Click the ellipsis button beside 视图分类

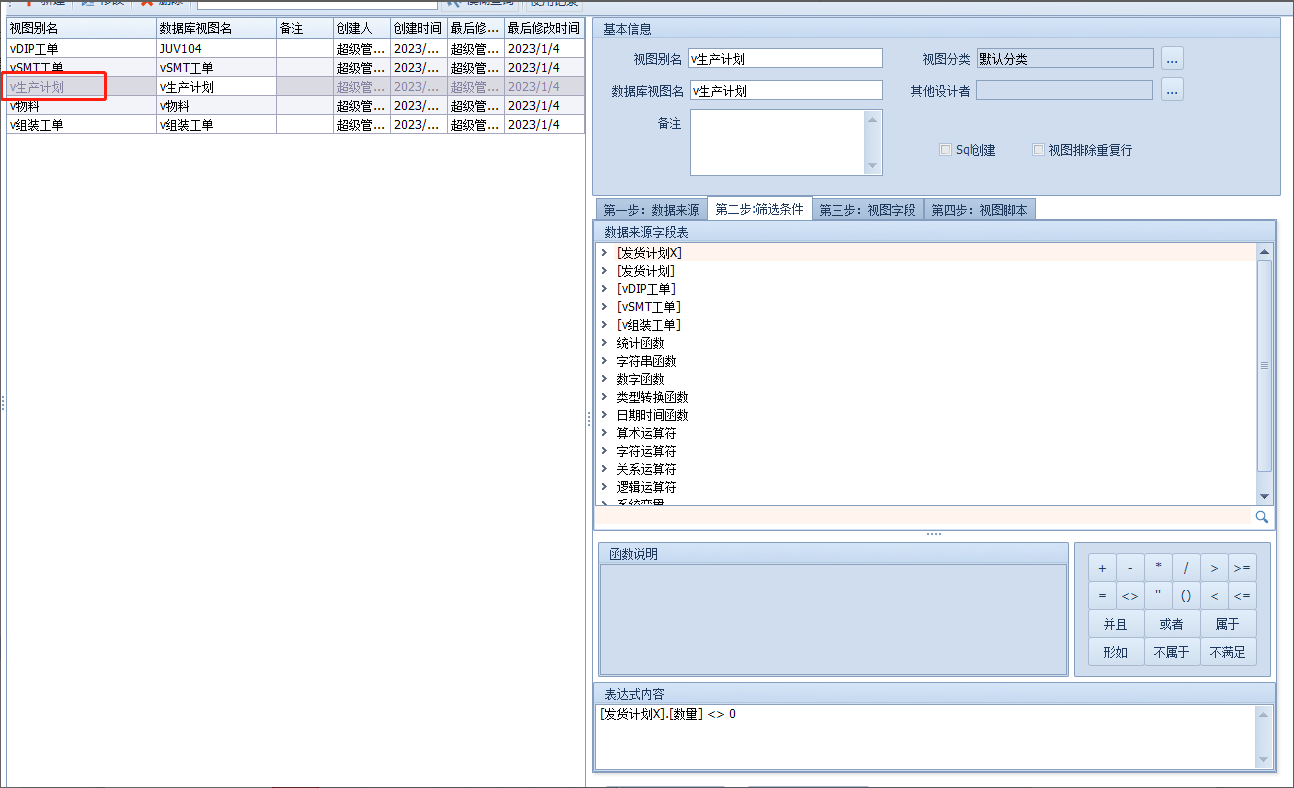[1173, 59]
